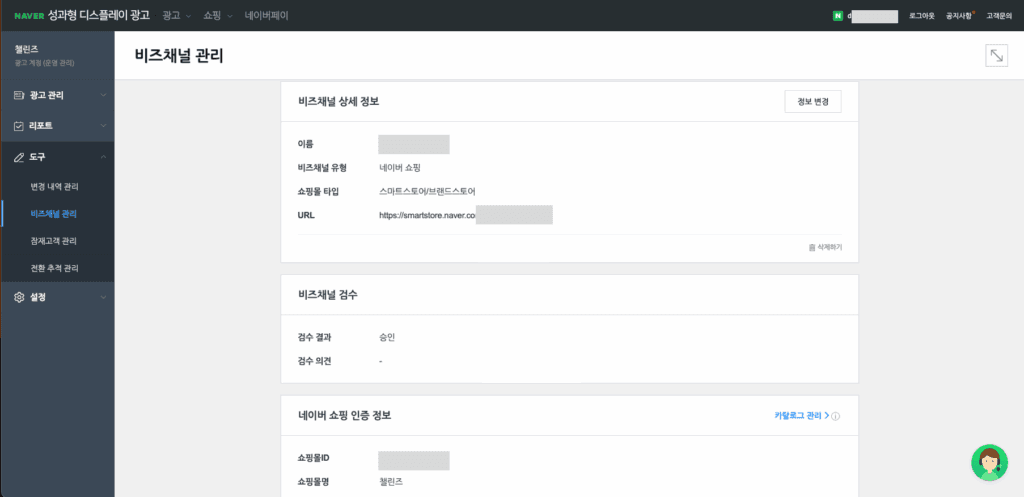Screen dimensions: 1024x497
Task: Click the 삭제하기 link
Action: 829,248
